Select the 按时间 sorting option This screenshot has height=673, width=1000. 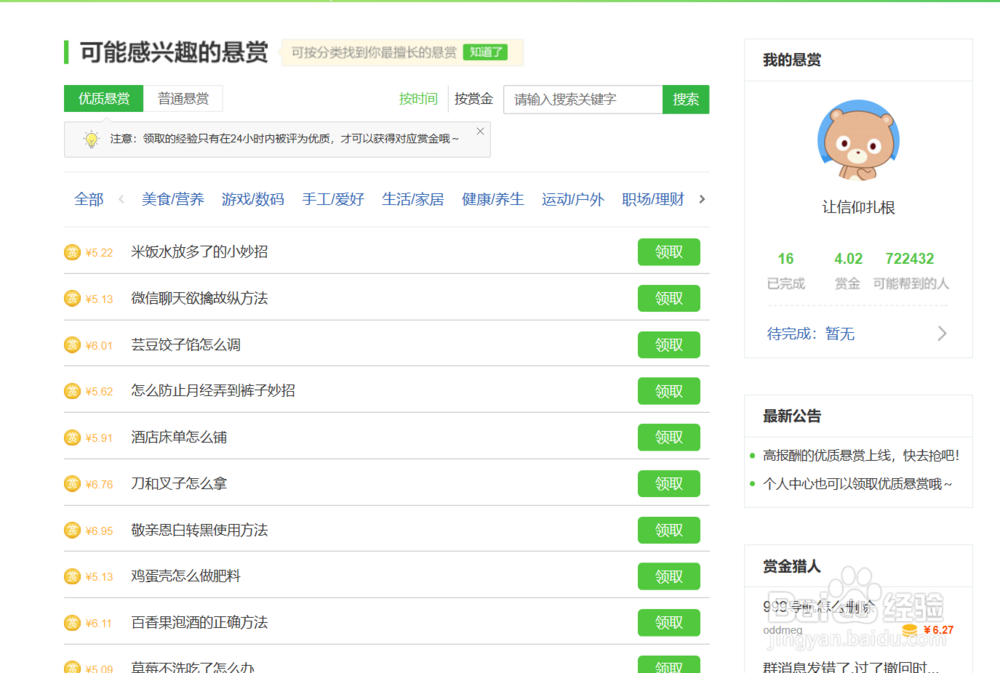pos(421,99)
